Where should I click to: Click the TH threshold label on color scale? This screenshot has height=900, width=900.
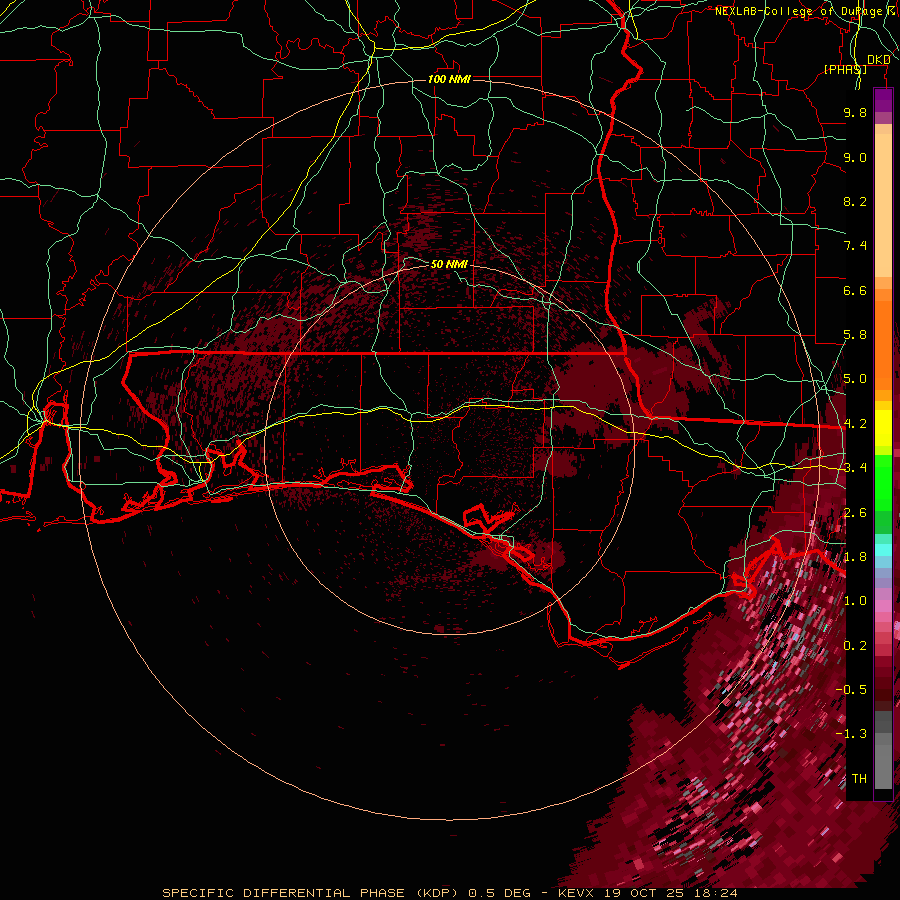(859, 779)
